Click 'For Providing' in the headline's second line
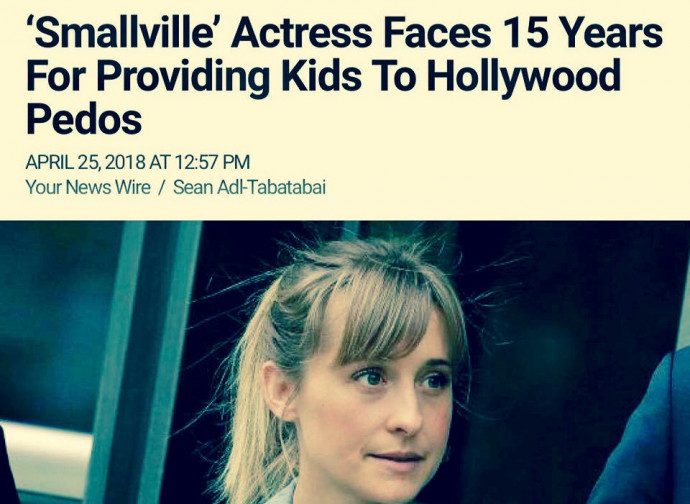The width and height of the screenshot is (690, 504). point(147,77)
